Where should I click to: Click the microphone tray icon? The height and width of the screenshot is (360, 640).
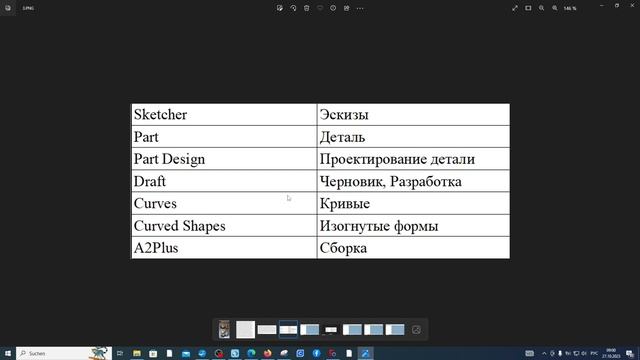[560, 353]
